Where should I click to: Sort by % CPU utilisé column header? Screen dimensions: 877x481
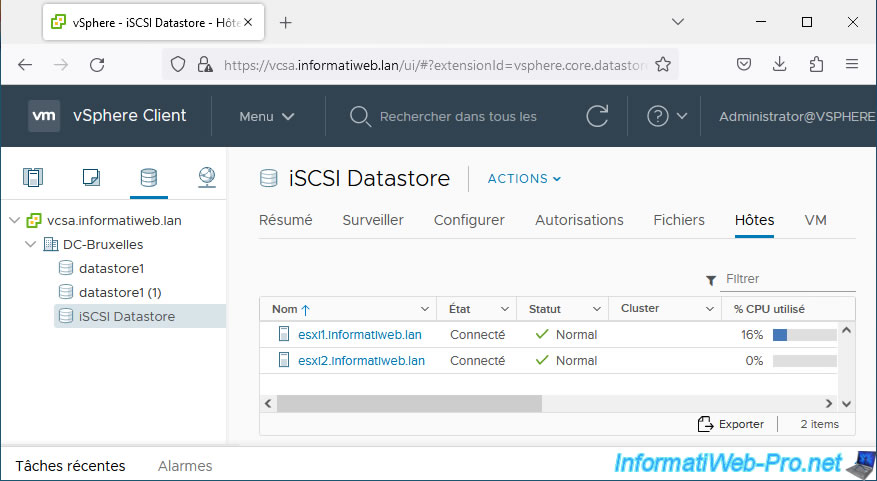[769, 309]
